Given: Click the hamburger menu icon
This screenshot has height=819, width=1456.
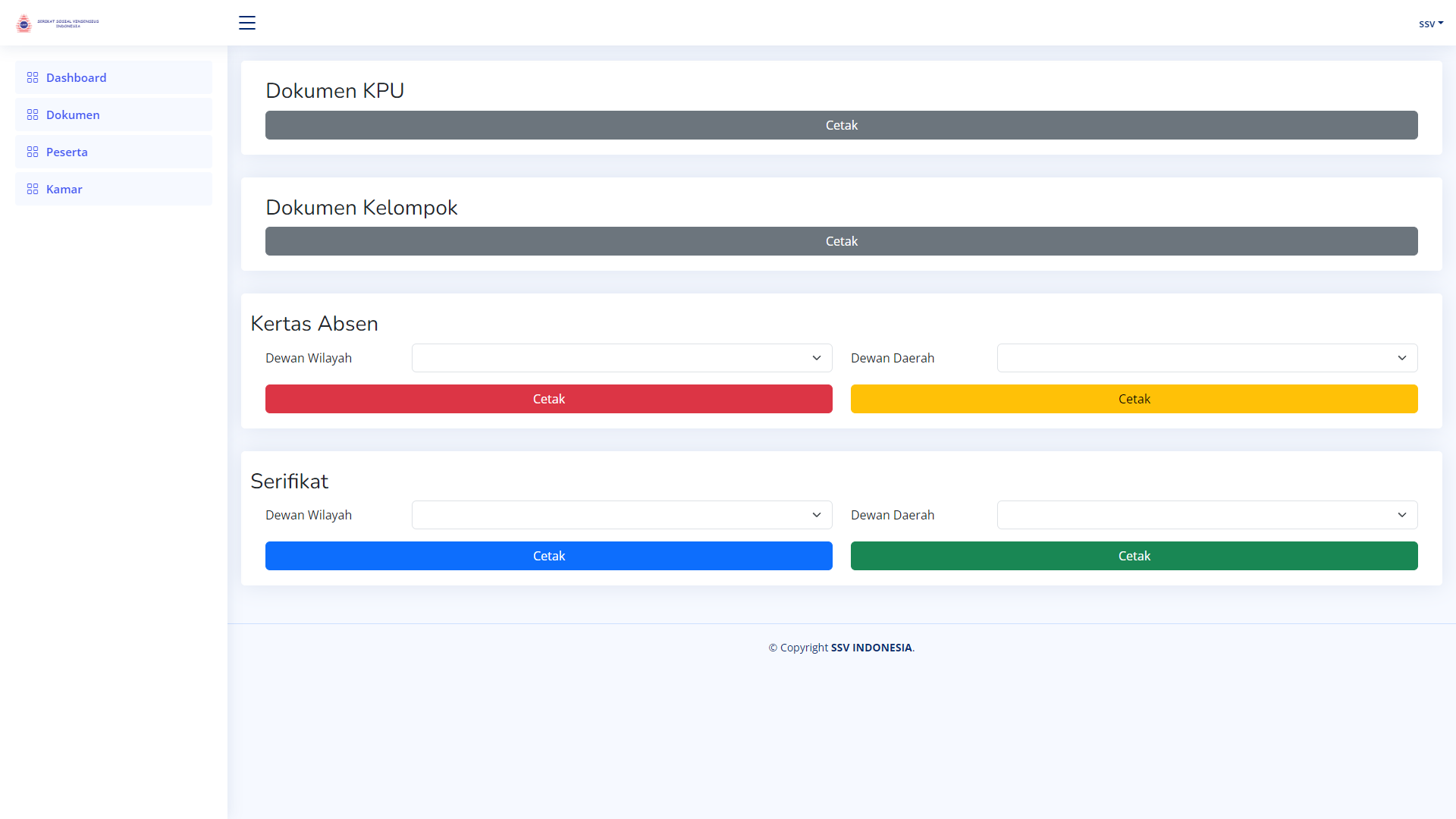Looking at the screenshot, I should point(247,23).
